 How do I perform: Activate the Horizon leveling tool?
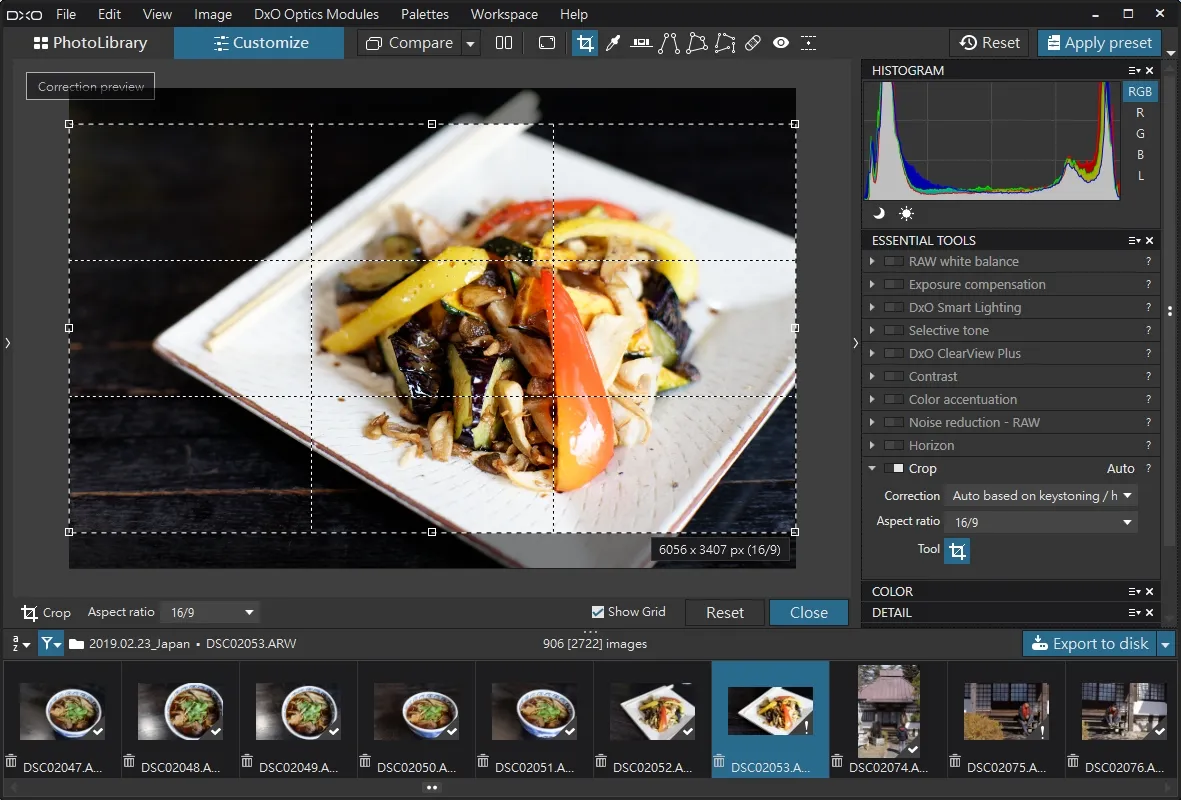pyautogui.click(x=641, y=43)
